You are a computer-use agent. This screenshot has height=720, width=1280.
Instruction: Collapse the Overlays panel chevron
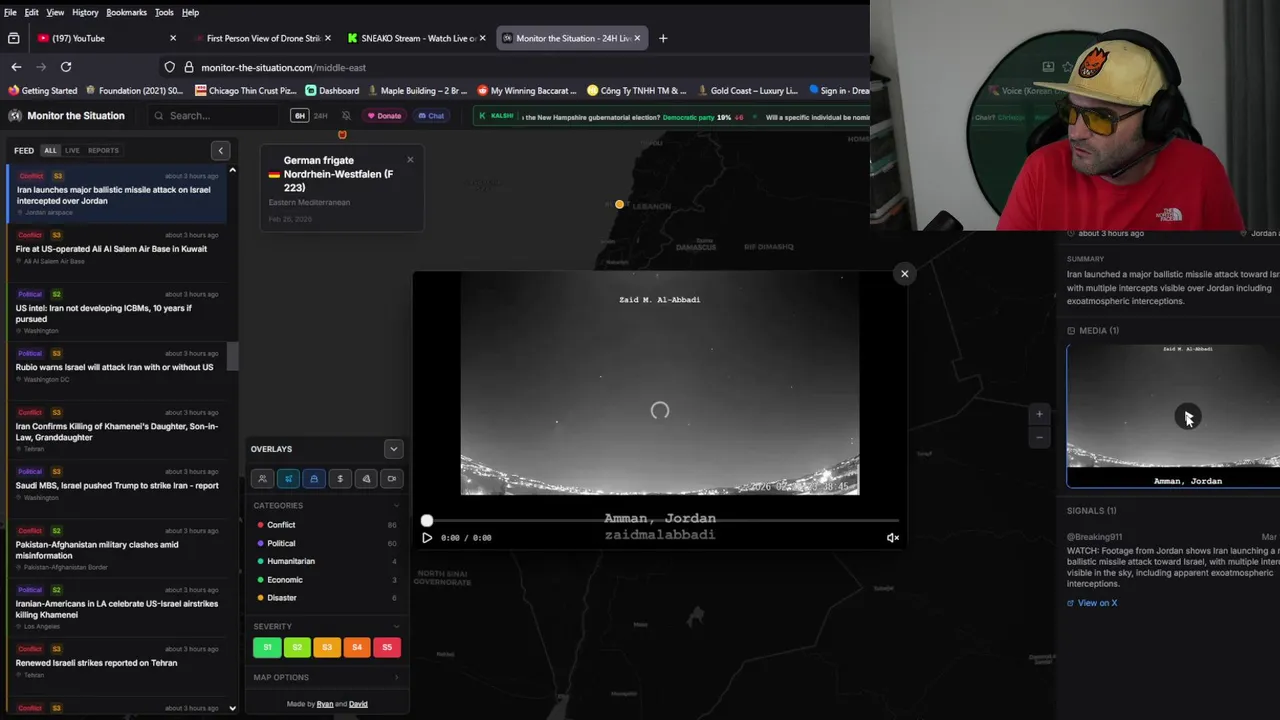[393, 449]
